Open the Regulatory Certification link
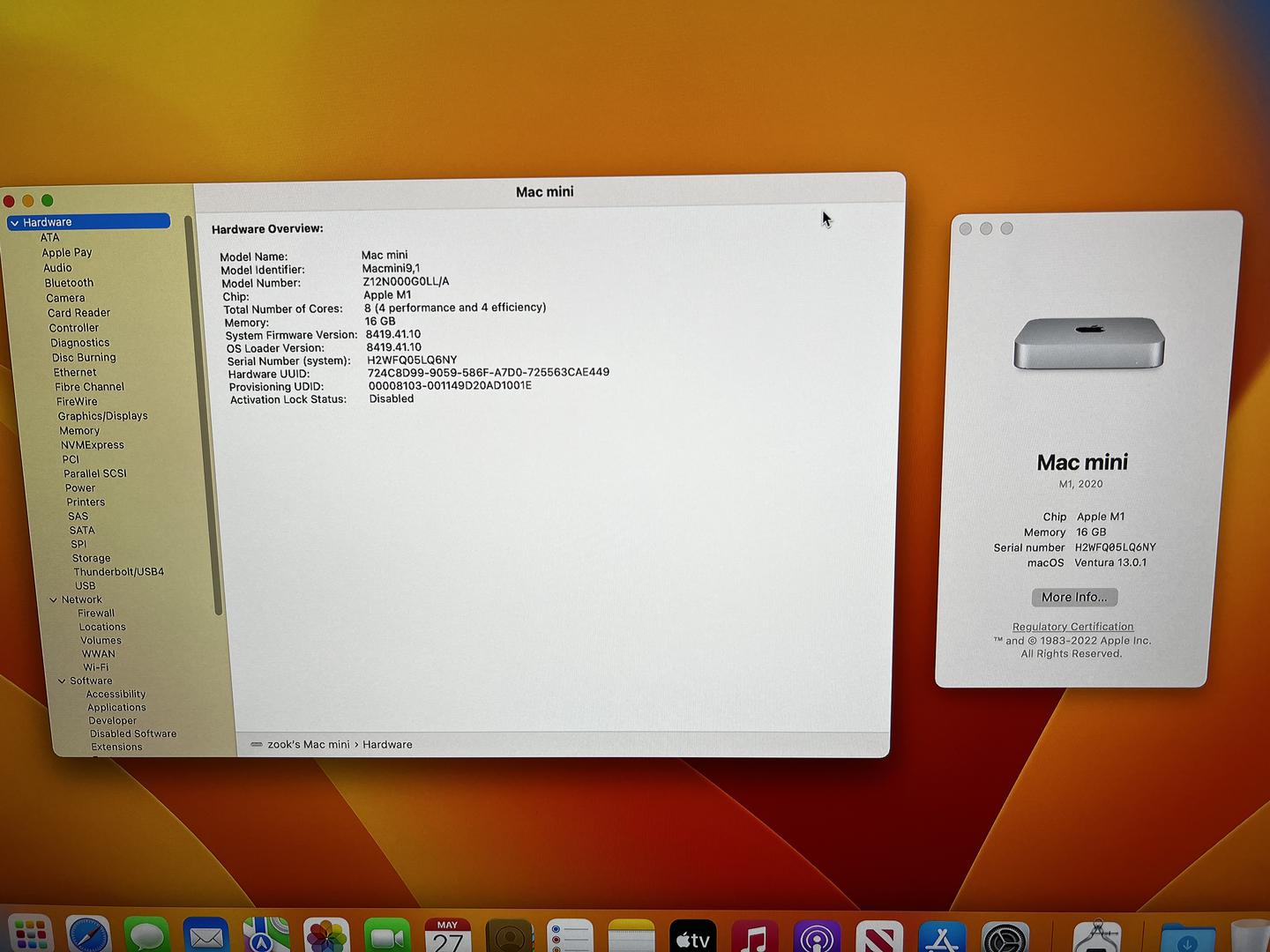This screenshot has height=952, width=1270. tap(1072, 627)
